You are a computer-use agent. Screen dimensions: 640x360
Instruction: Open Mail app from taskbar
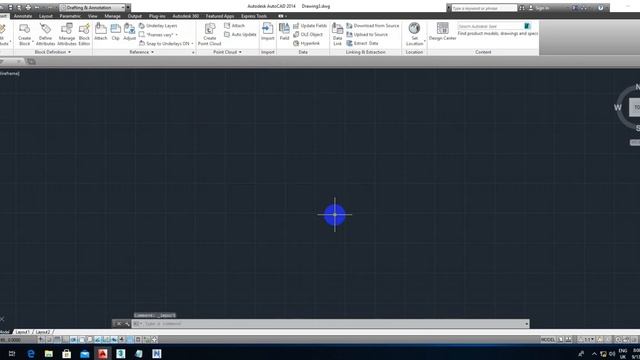coord(84,353)
